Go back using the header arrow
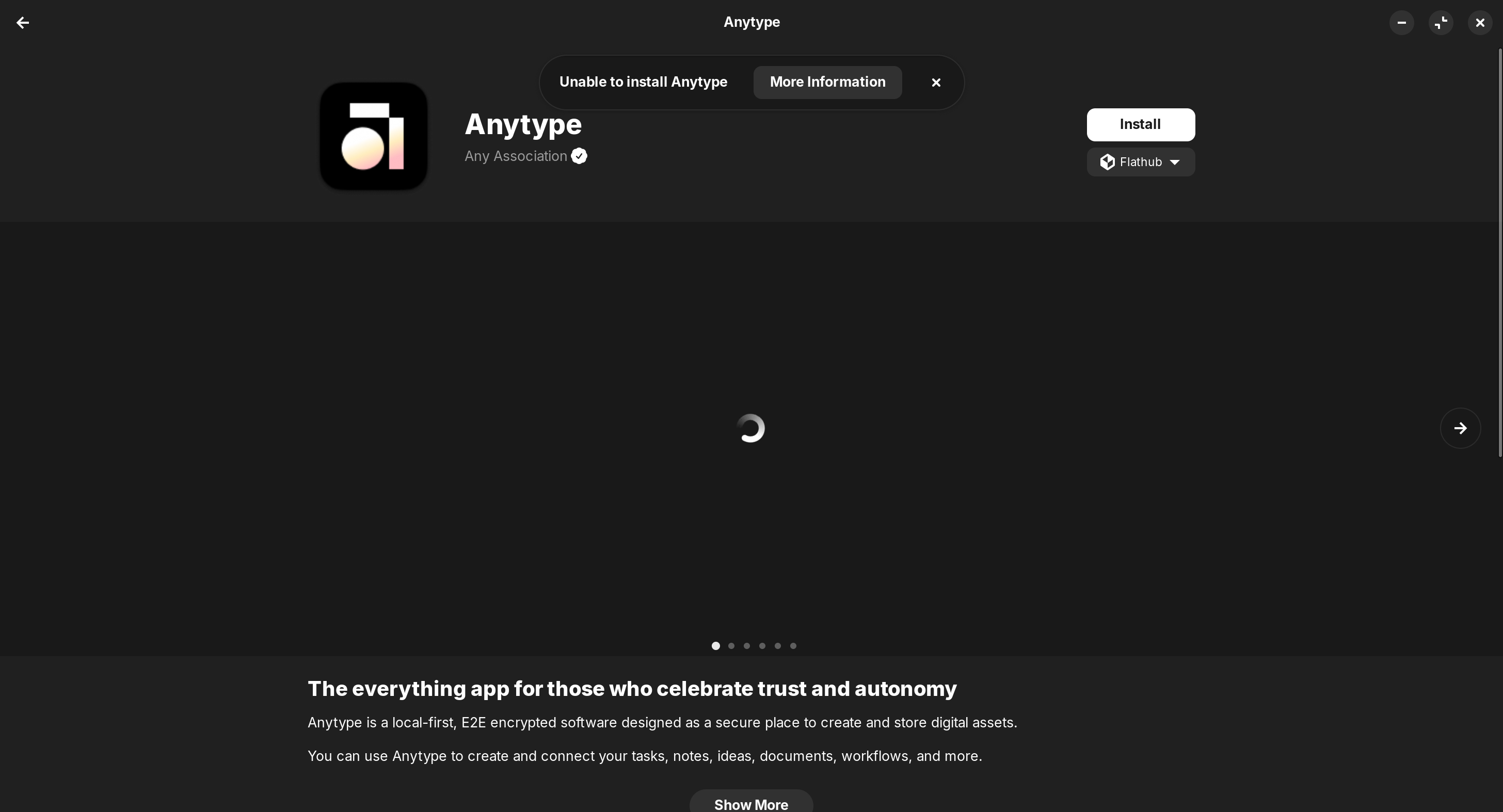The image size is (1503, 812). point(23,23)
